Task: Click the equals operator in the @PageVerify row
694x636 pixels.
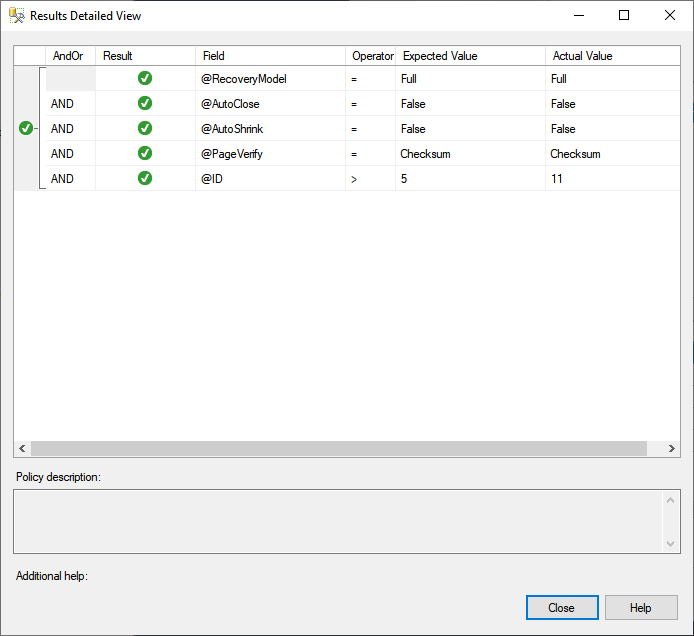Action: (x=370, y=154)
